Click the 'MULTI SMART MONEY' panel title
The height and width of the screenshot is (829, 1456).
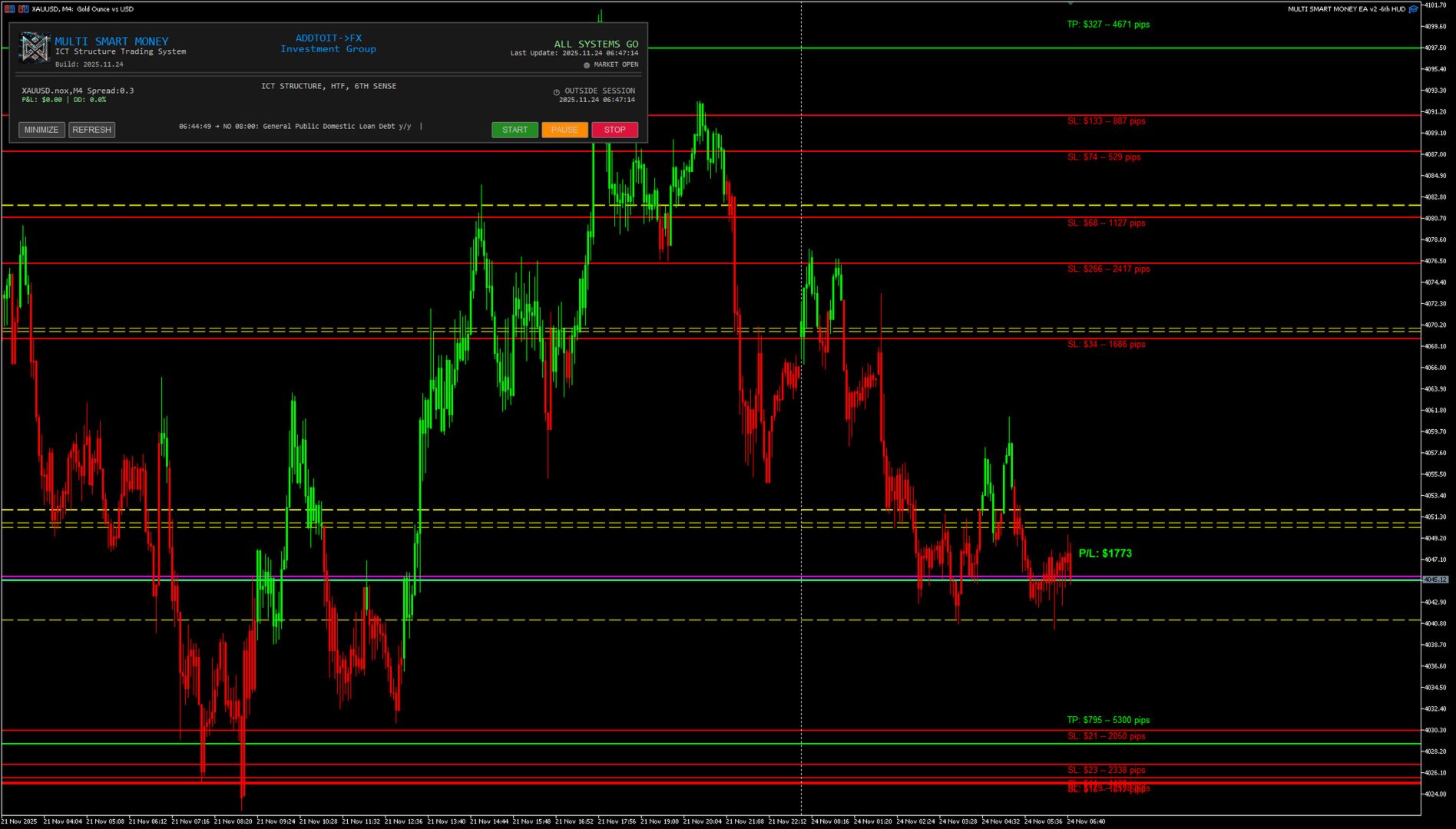coord(111,41)
